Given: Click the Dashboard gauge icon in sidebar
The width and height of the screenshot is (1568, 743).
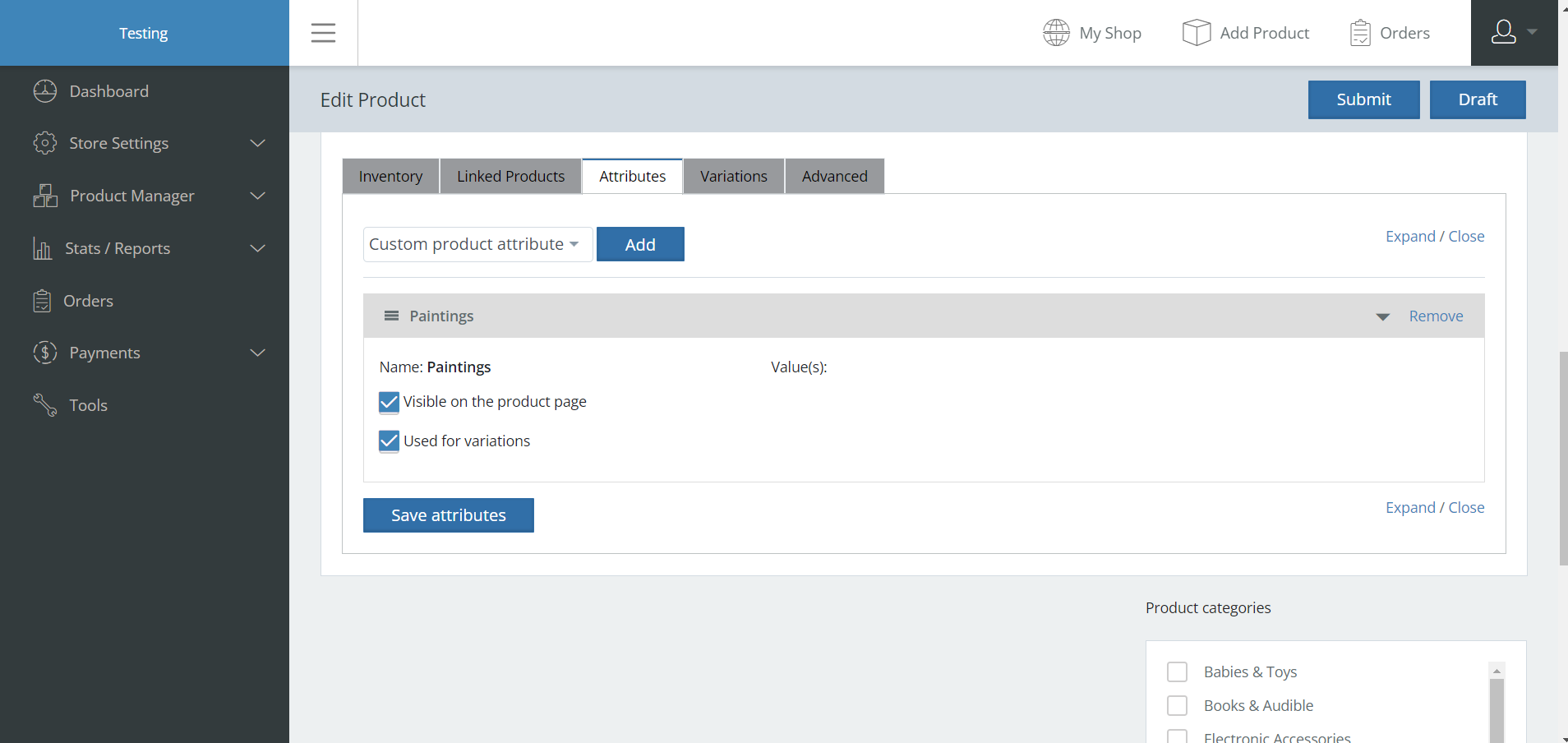Looking at the screenshot, I should tap(45, 91).
